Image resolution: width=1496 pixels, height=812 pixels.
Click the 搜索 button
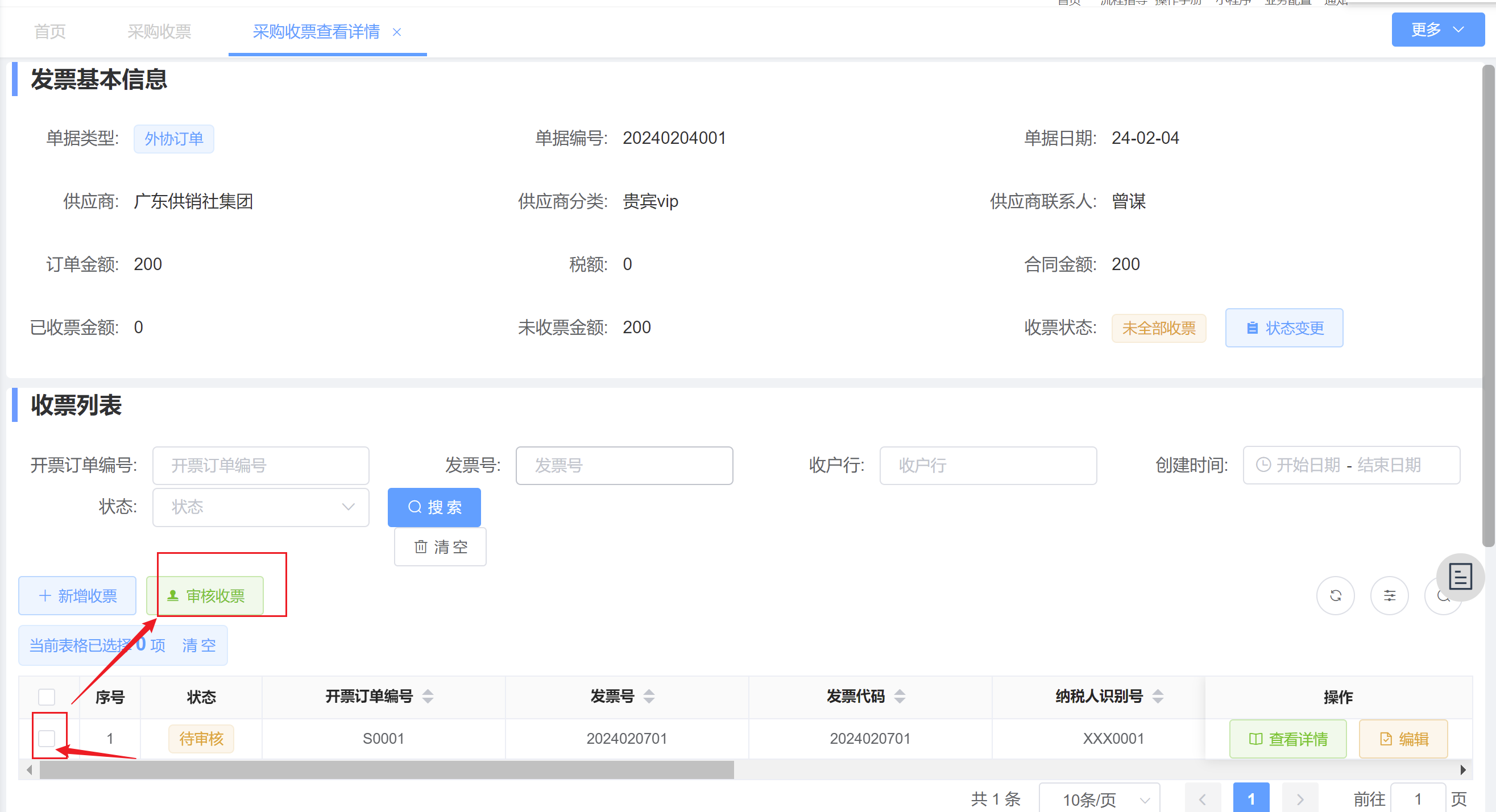pyautogui.click(x=434, y=507)
